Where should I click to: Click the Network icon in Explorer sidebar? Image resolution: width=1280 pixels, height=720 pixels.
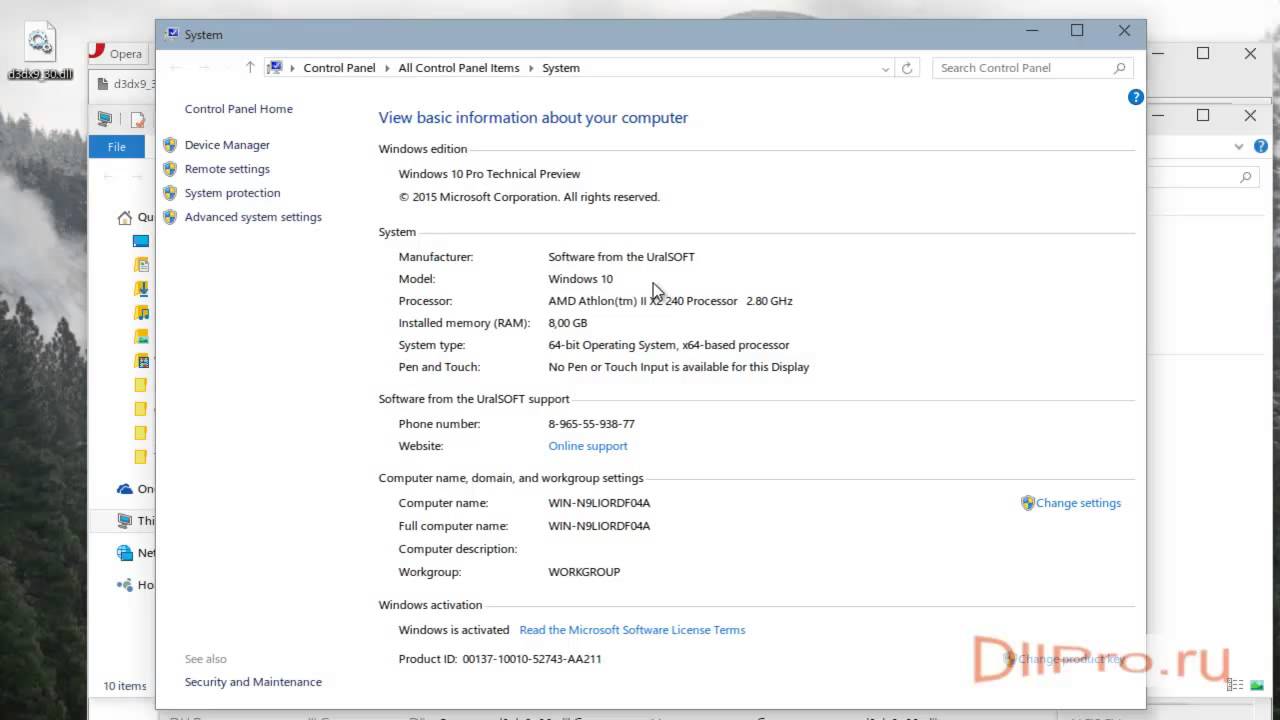(x=125, y=553)
